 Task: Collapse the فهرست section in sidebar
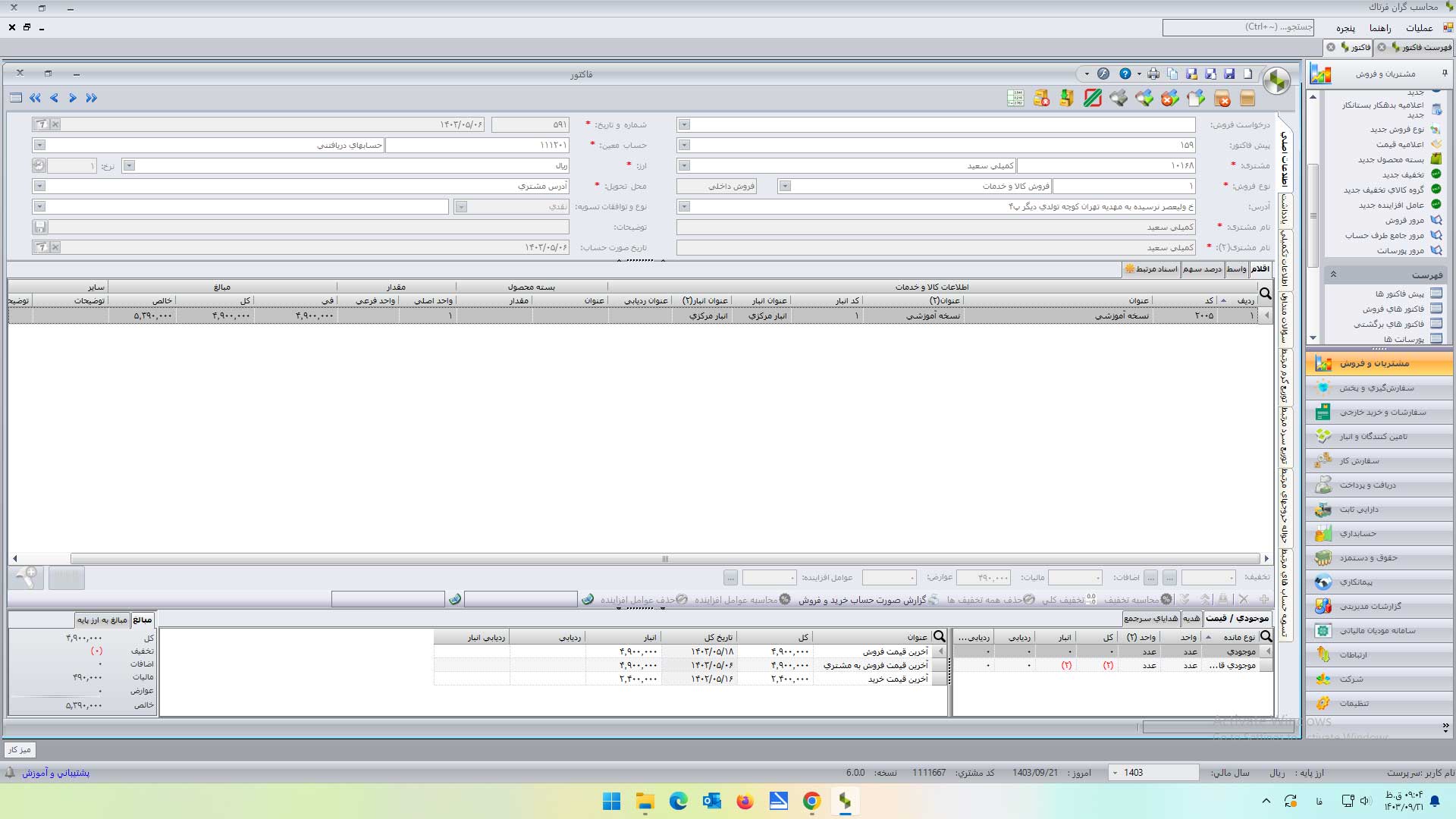(x=1333, y=275)
